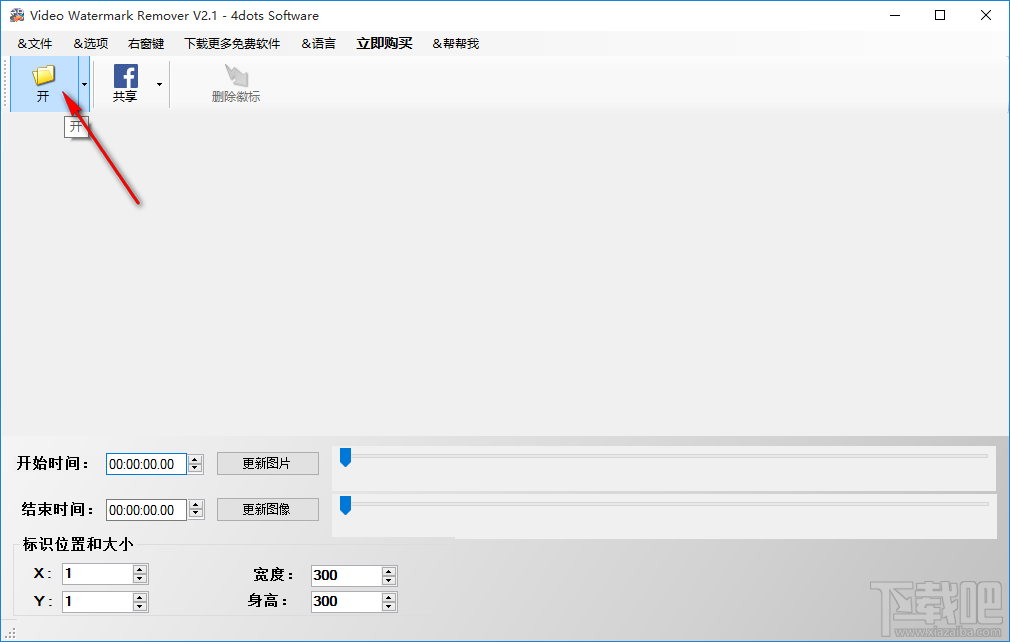
Task: Open the &帮帮我 help menu
Action: click(454, 43)
